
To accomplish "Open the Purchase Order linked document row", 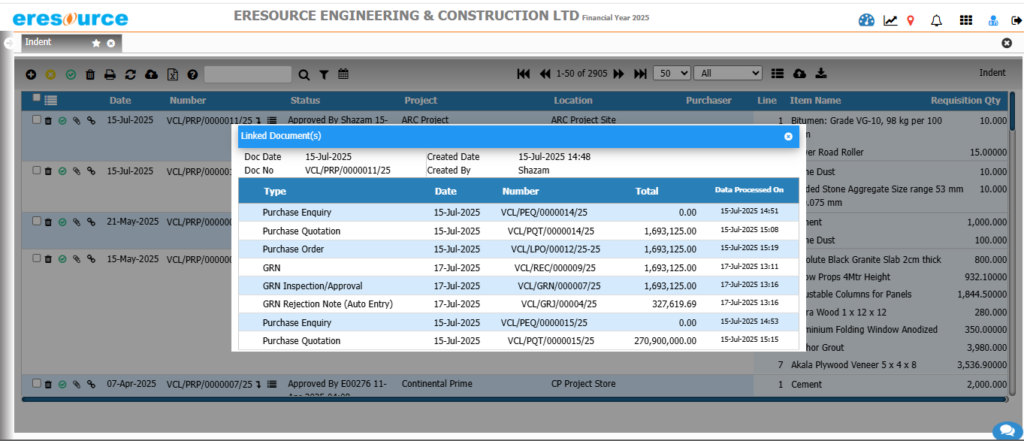I will [295, 249].
